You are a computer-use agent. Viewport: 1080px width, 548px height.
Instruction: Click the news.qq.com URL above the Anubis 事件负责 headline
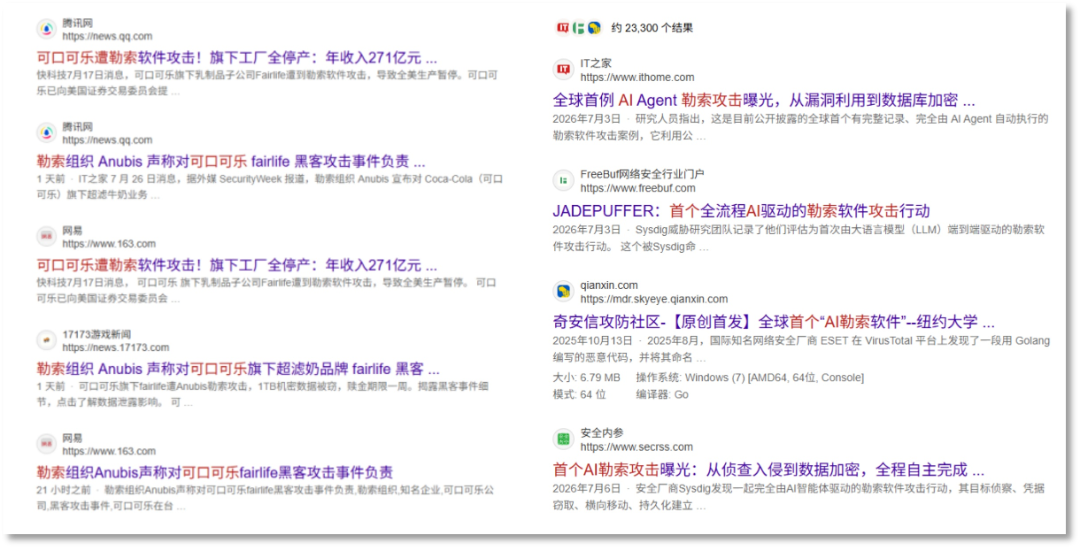(107, 140)
